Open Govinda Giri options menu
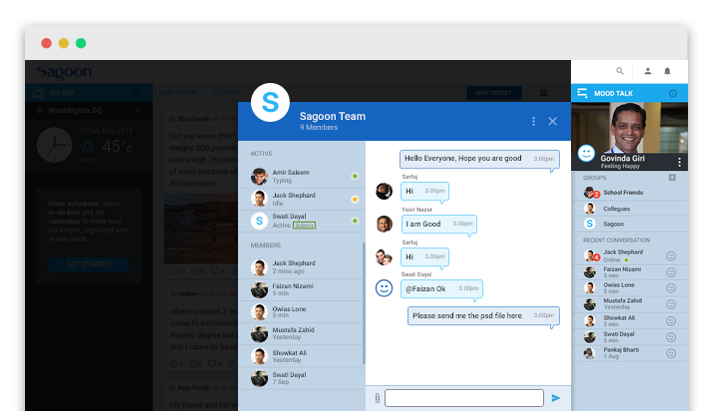Screen dimensions: 717x411 tap(680, 162)
